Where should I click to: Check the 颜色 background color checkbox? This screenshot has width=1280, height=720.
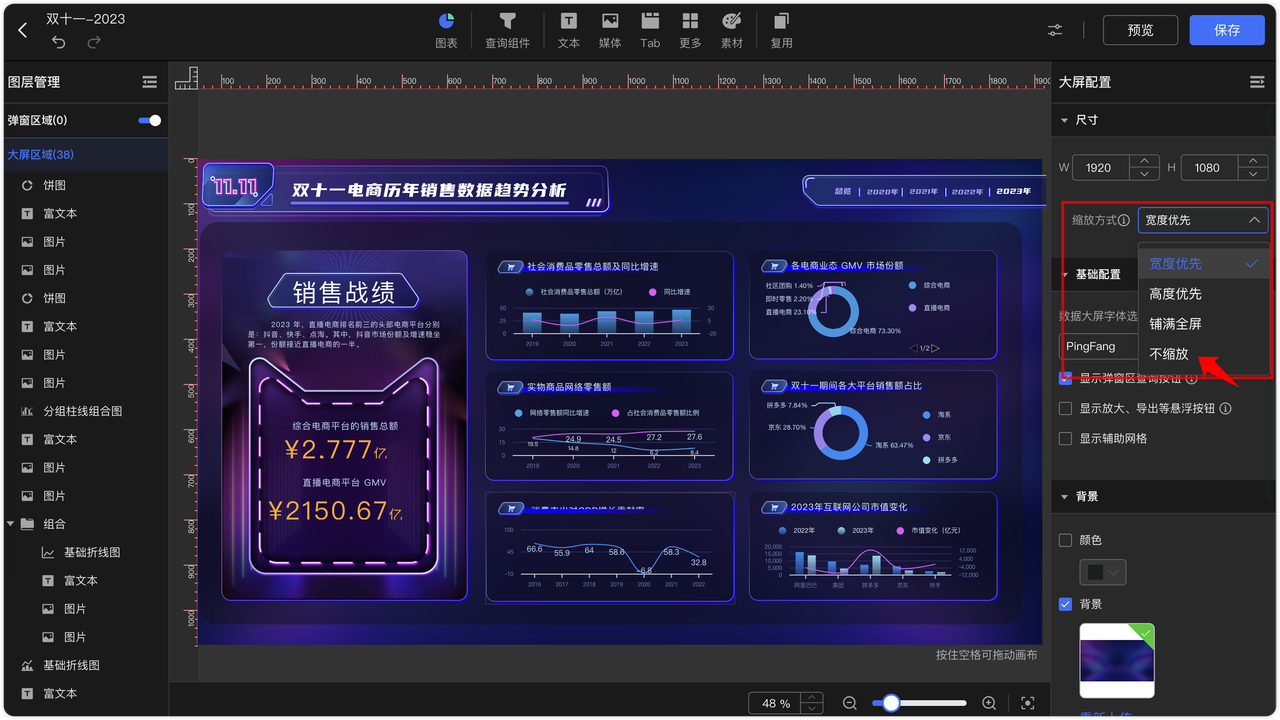(1065, 540)
